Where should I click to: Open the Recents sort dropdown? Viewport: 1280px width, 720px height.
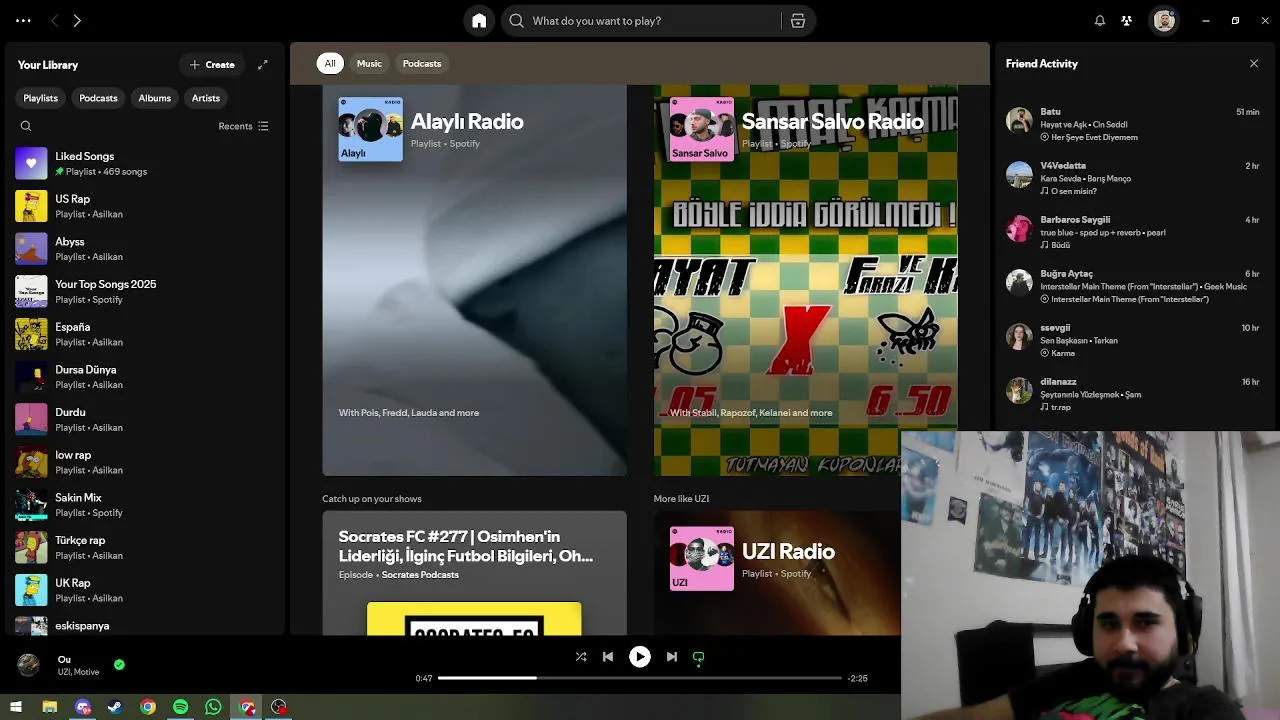(243, 126)
